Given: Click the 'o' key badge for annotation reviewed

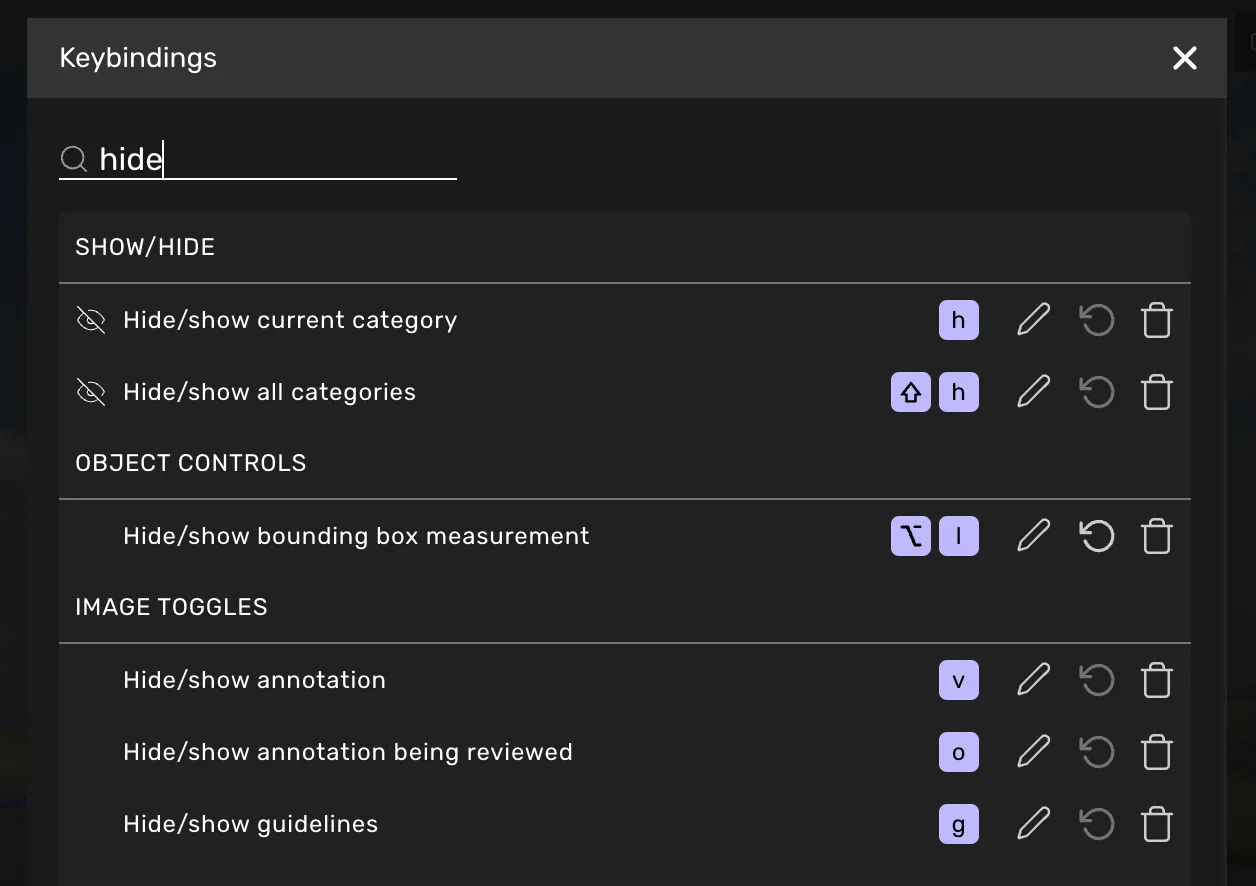Looking at the screenshot, I should pos(959,752).
